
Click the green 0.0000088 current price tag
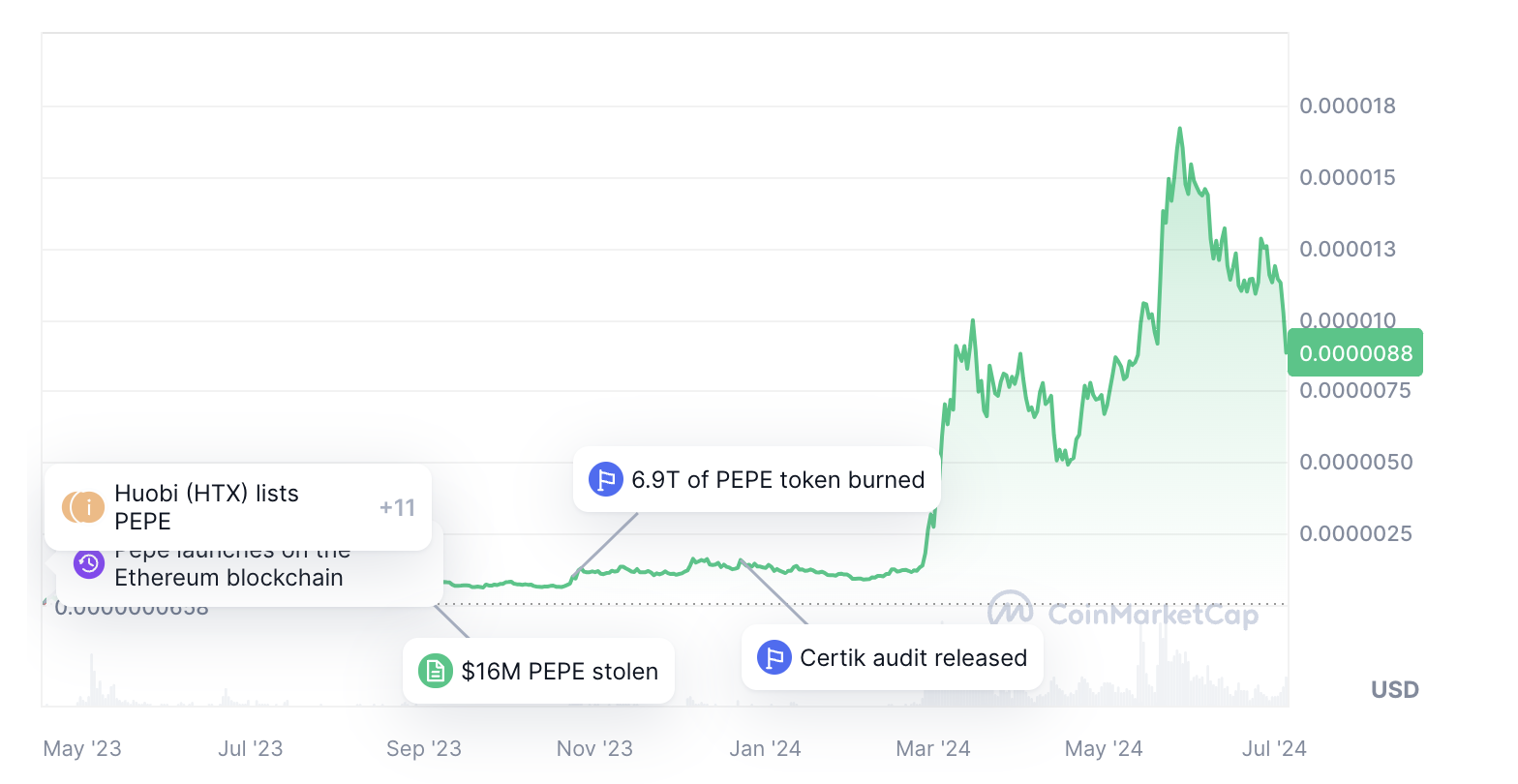click(1355, 353)
